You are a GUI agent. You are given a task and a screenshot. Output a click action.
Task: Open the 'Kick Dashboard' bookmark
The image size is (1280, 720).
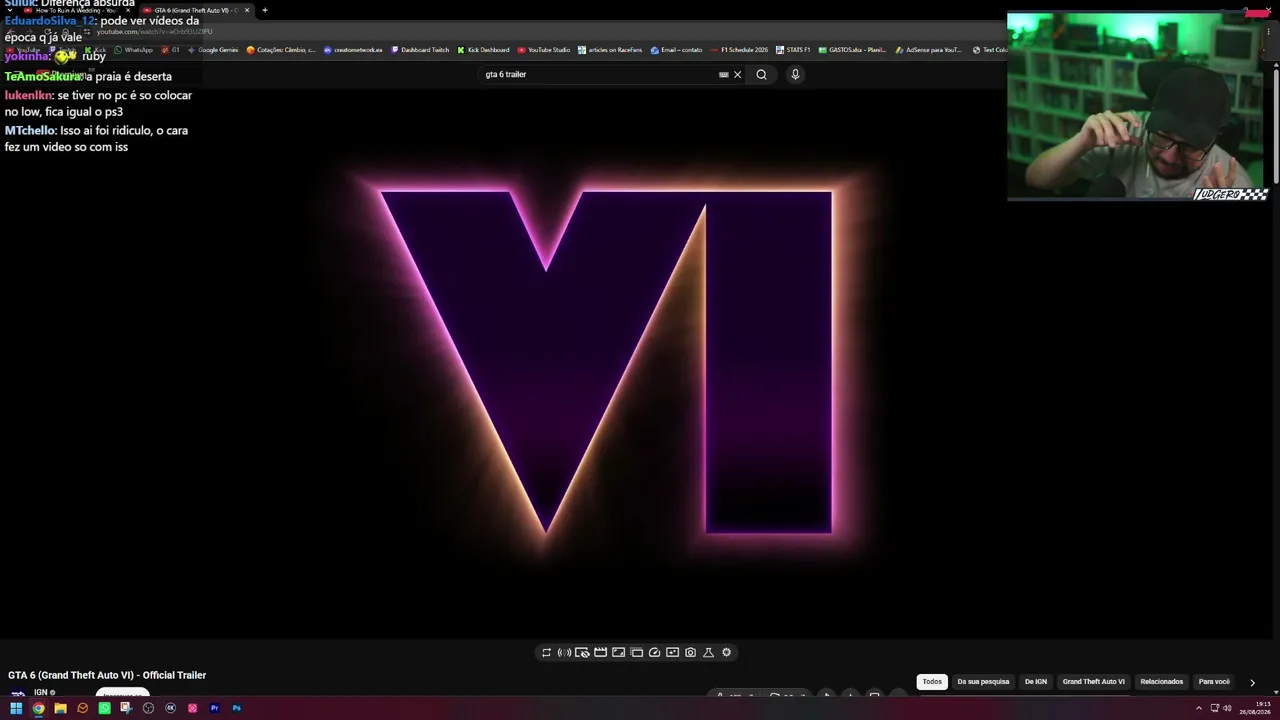tap(483, 50)
